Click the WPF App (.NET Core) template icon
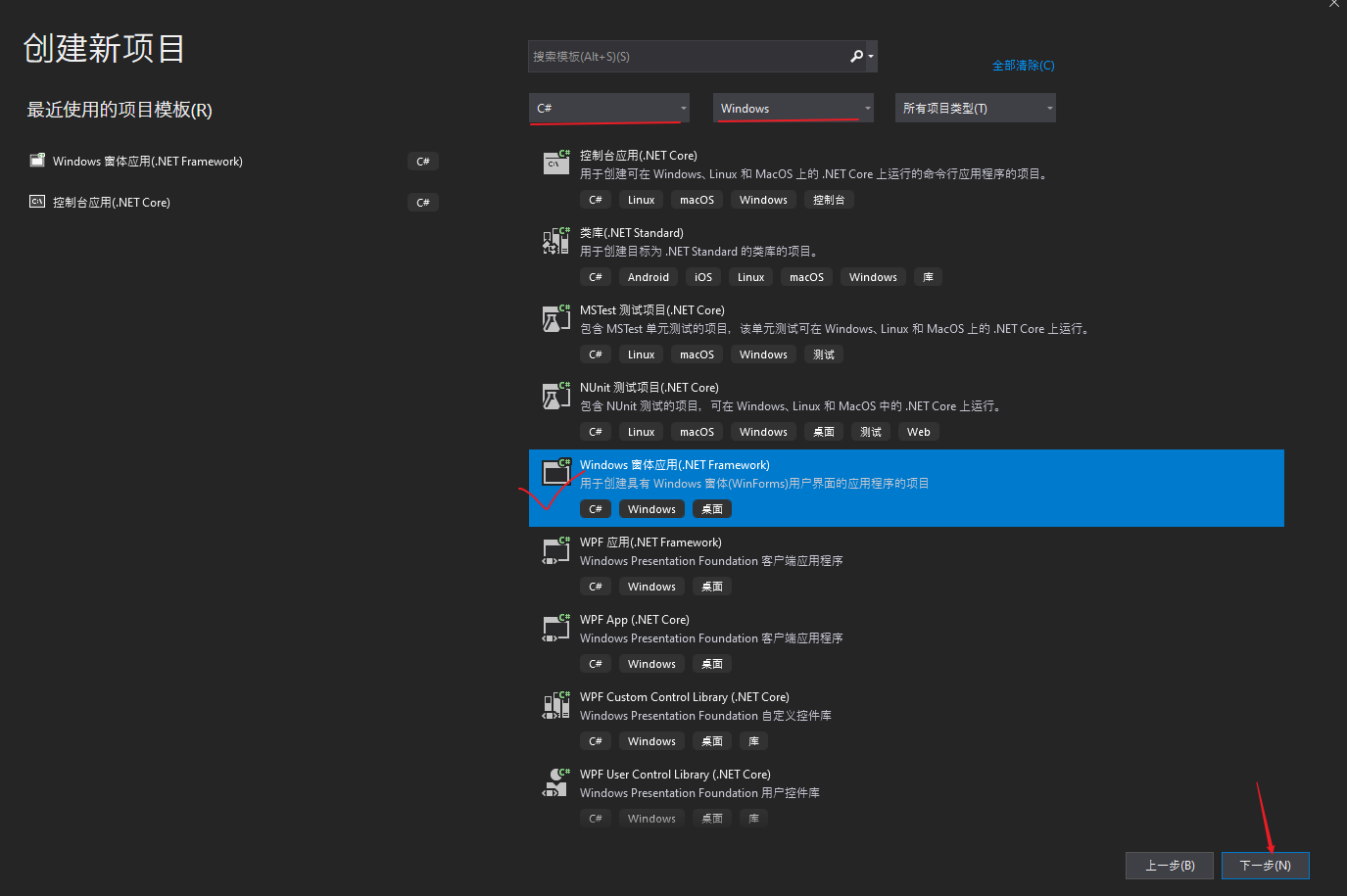Image resolution: width=1347 pixels, height=896 pixels. click(556, 627)
